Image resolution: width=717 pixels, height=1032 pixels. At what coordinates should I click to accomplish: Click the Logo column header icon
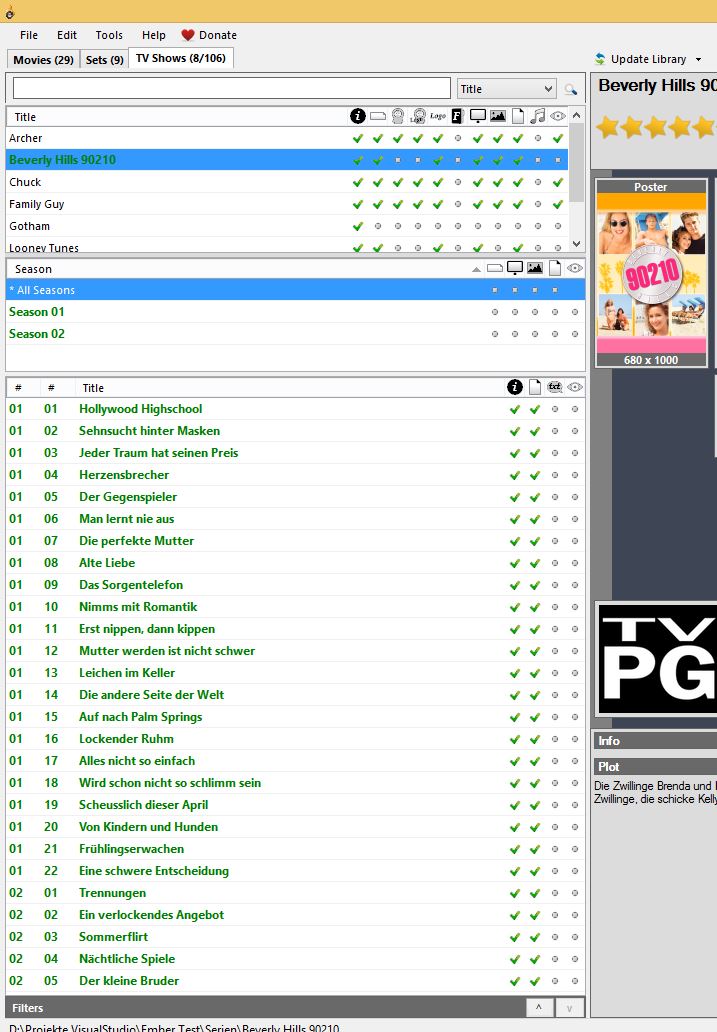coord(438,116)
